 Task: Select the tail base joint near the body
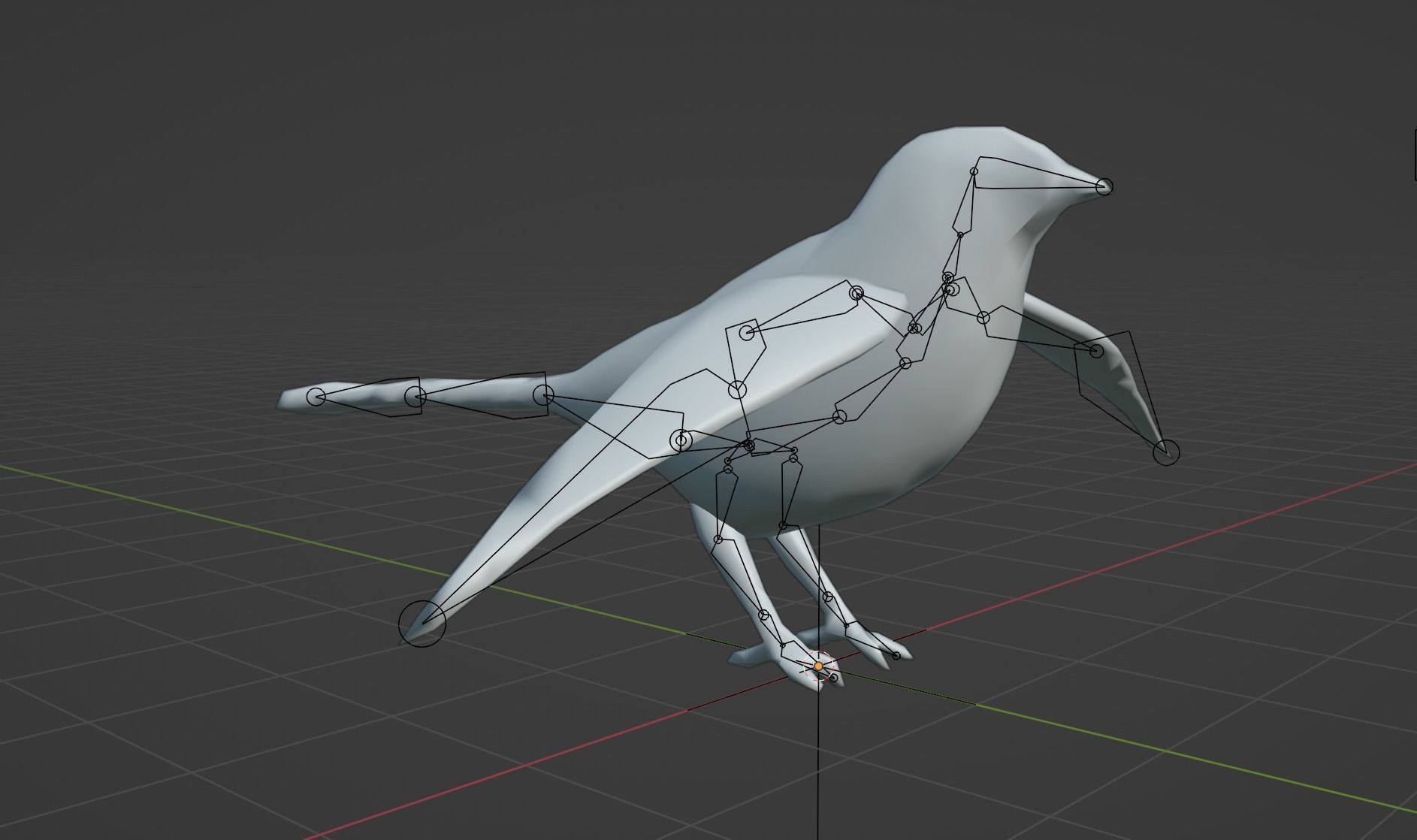[x=544, y=394]
